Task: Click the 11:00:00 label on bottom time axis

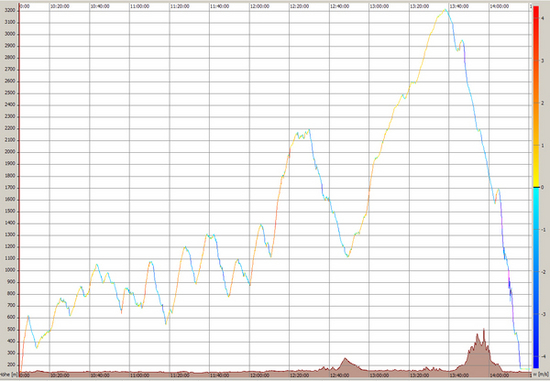Action: click(140, 375)
